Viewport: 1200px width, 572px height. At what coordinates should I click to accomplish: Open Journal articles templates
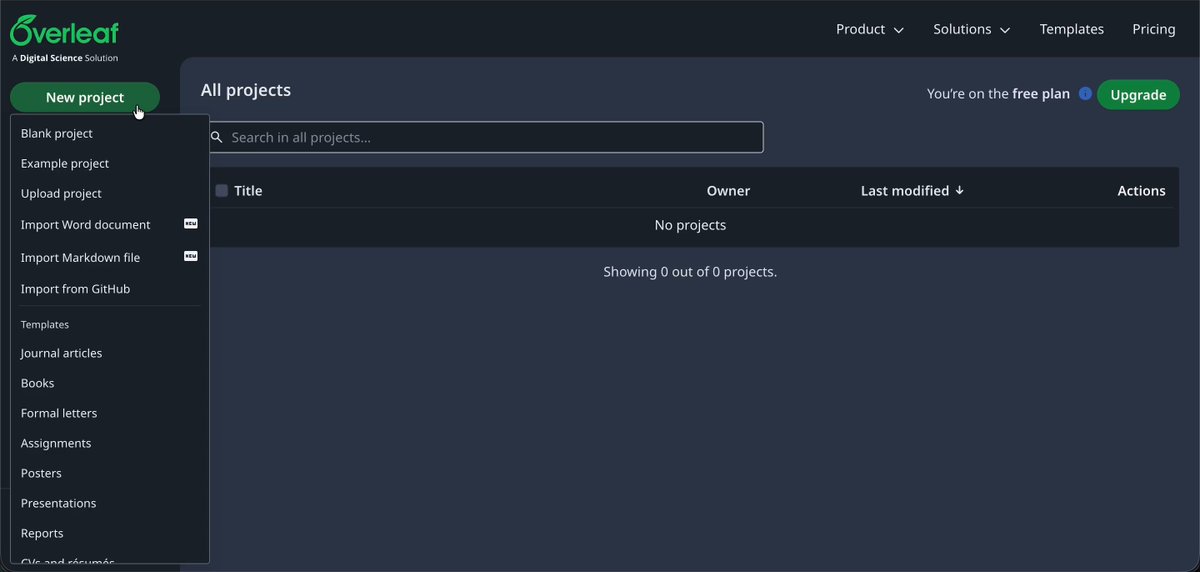(62, 353)
